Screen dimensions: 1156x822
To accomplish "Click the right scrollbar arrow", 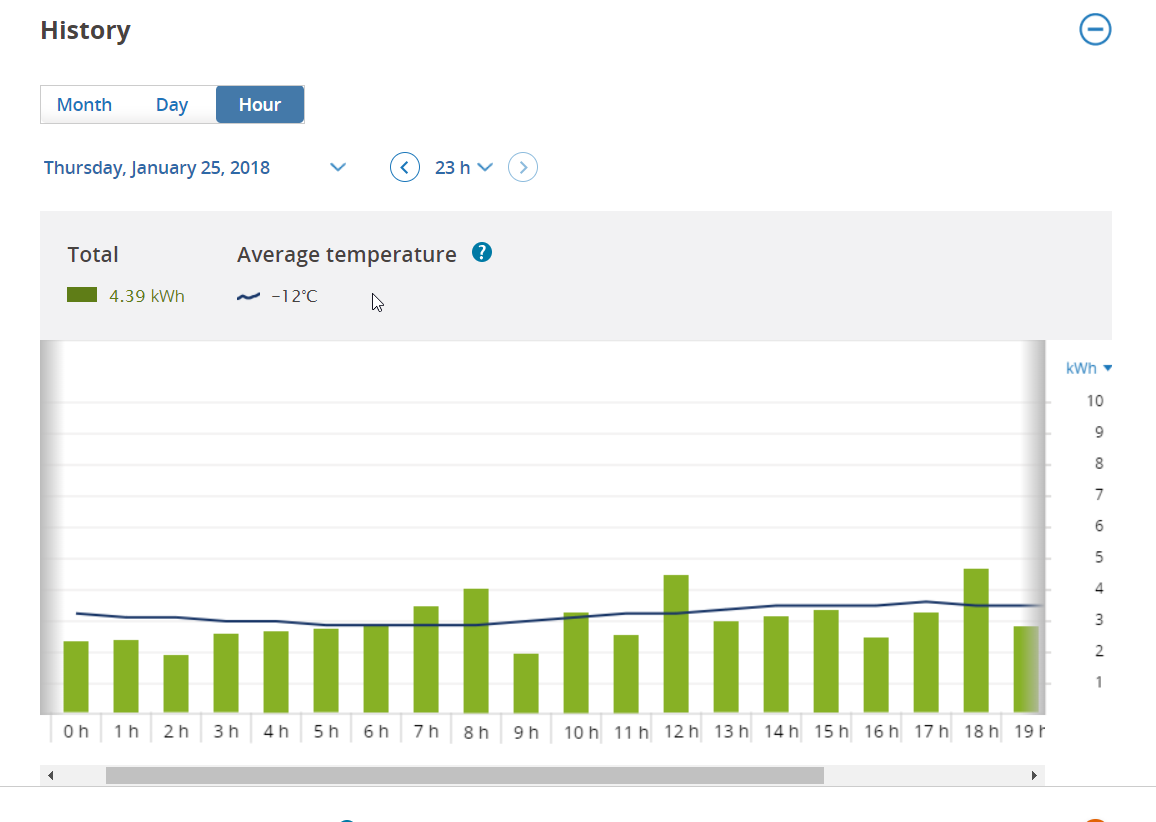I will pos(1034,775).
